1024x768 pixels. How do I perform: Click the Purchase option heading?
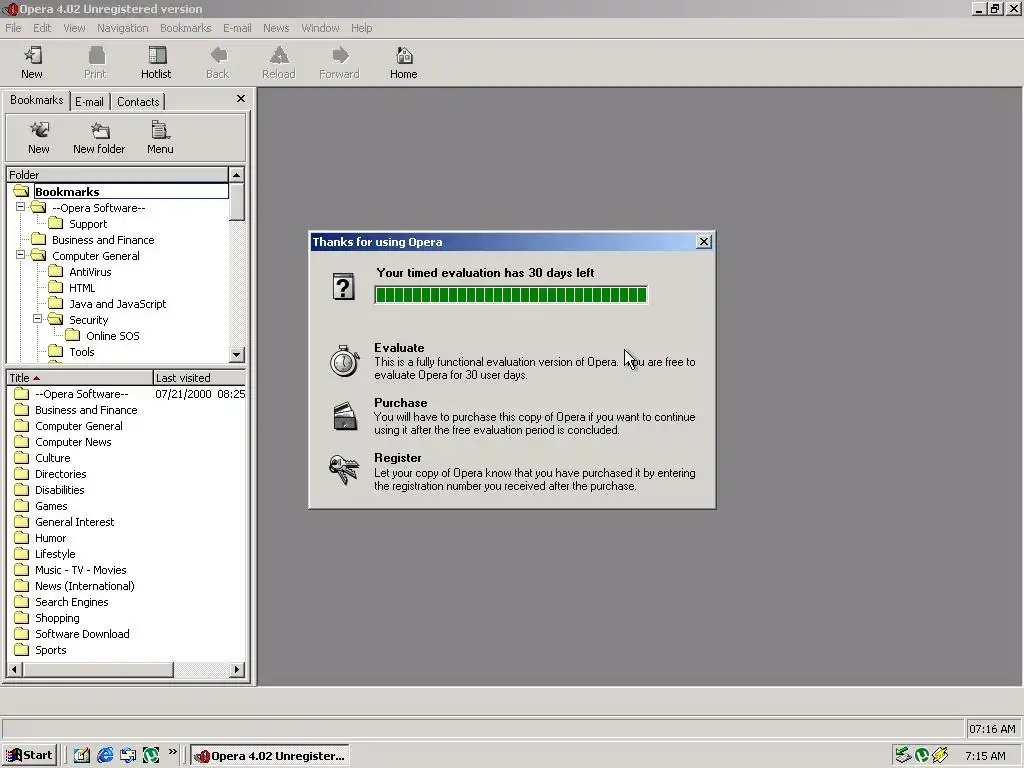click(x=400, y=403)
